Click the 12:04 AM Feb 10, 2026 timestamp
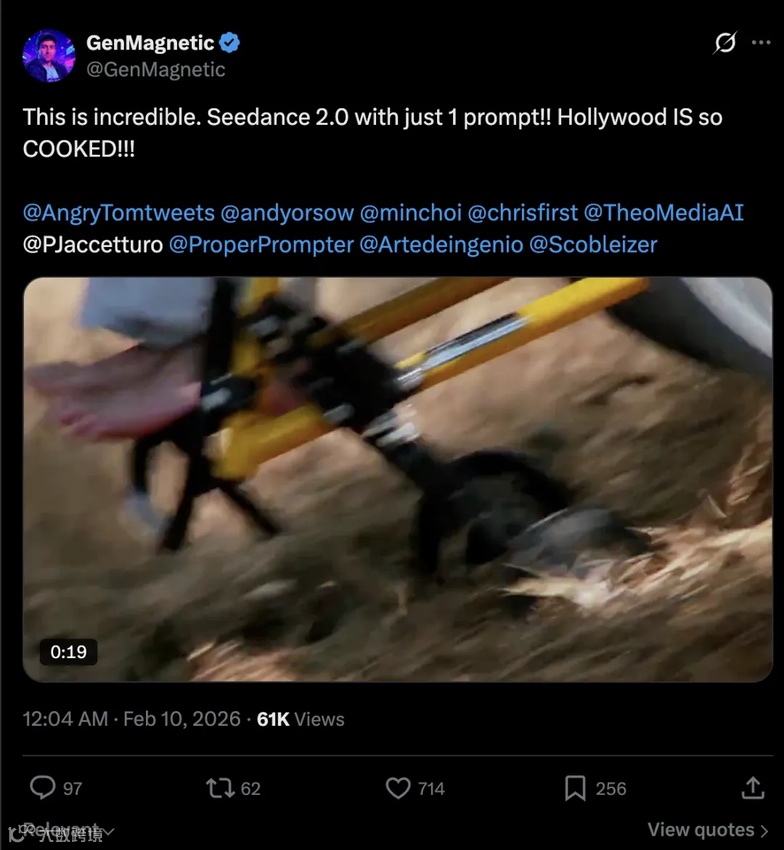 (x=131, y=719)
